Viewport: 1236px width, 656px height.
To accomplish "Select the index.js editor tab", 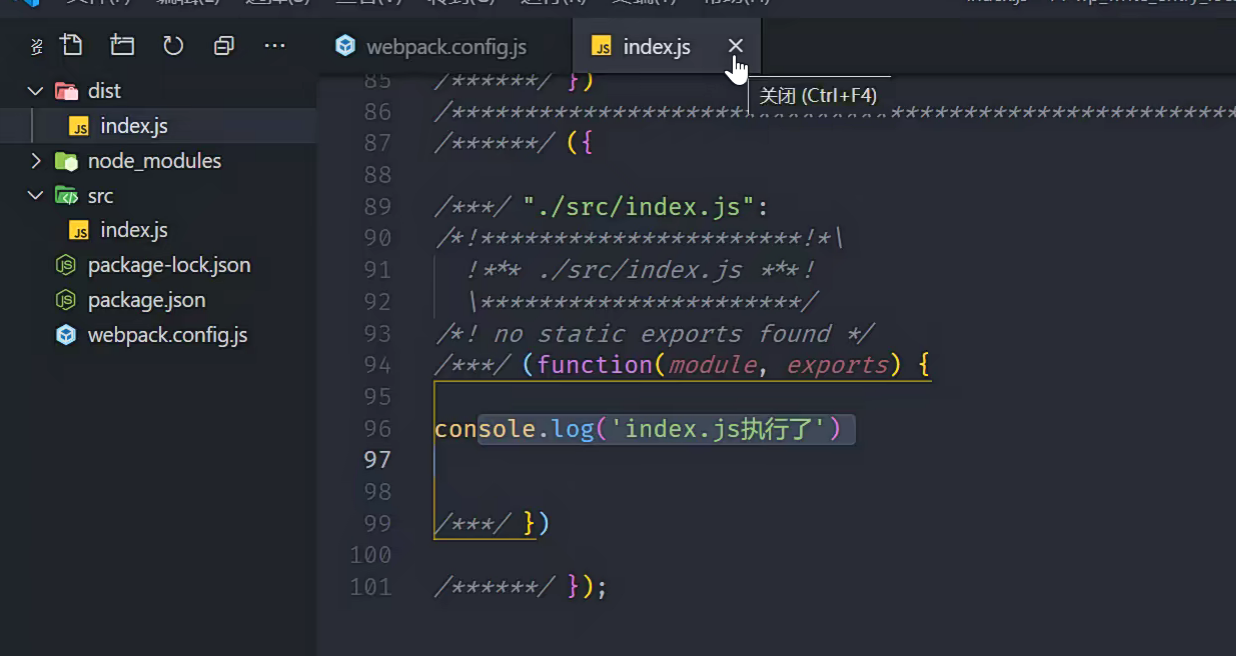I will (x=656, y=47).
